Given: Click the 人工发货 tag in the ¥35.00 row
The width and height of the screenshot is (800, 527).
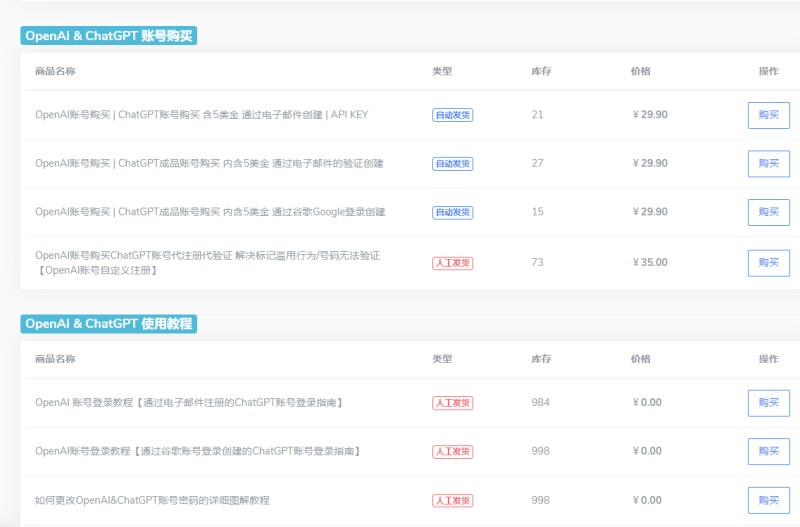Looking at the screenshot, I should pyautogui.click(x=453, y=263).
